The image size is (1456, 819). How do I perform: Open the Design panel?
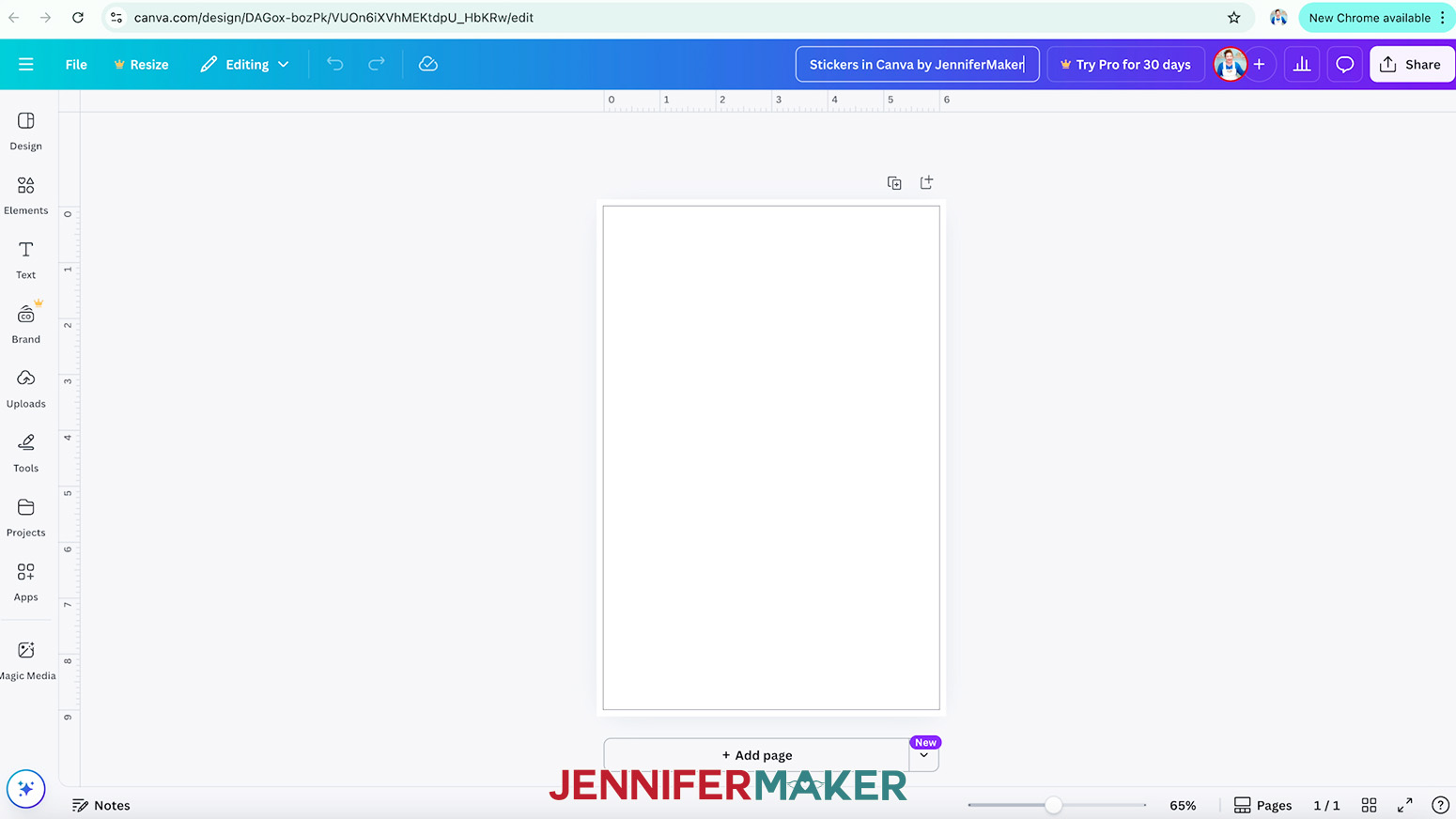coord(26,131)
